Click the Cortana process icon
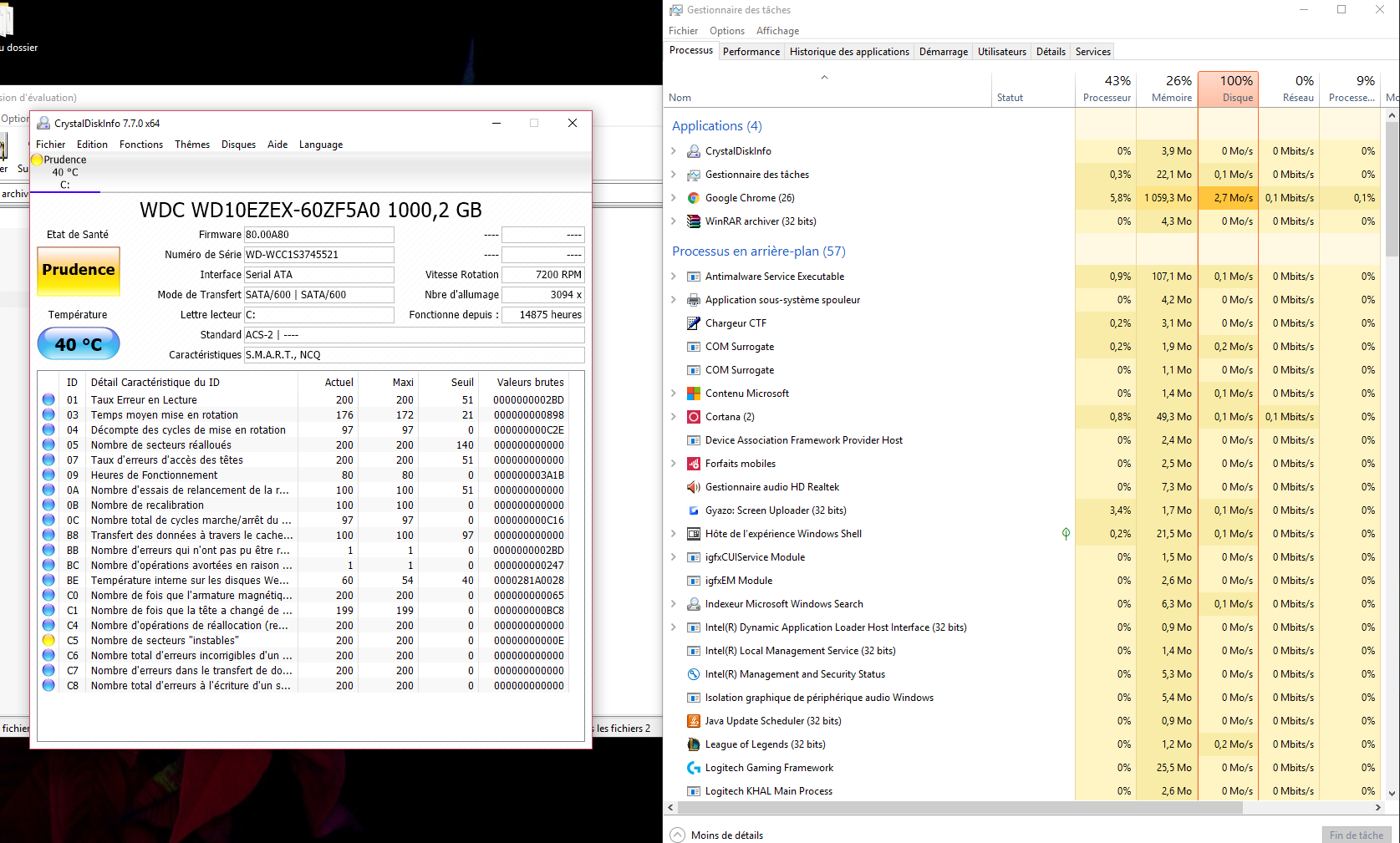The image size is (1400, 843). tap(693, 417)
